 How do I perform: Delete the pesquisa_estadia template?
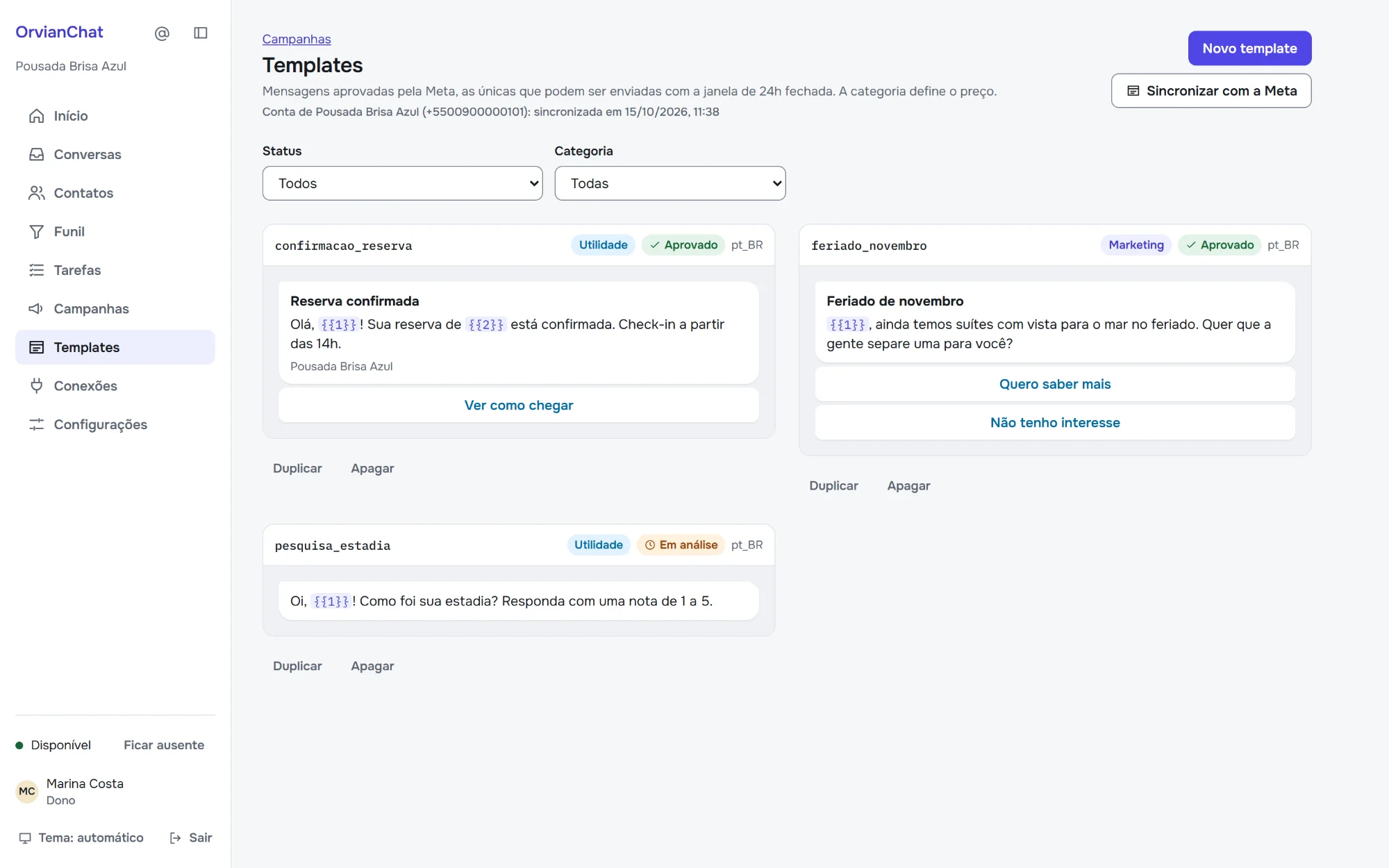click(372, 666)
